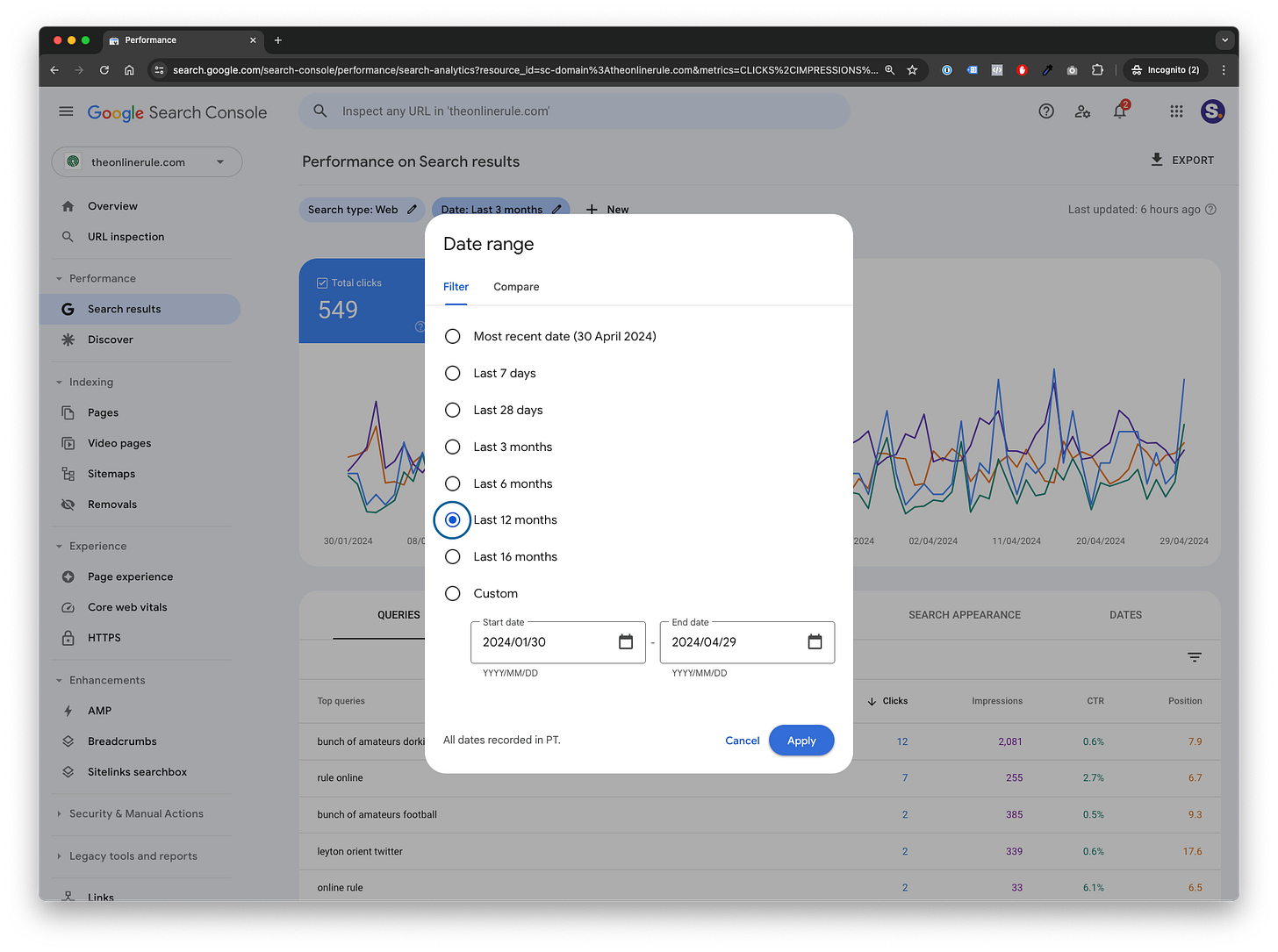Image resolution: width=1278 pixels, height=952 pixels.
Task: Open the main hamburger menu
Action: click(66, 111)
